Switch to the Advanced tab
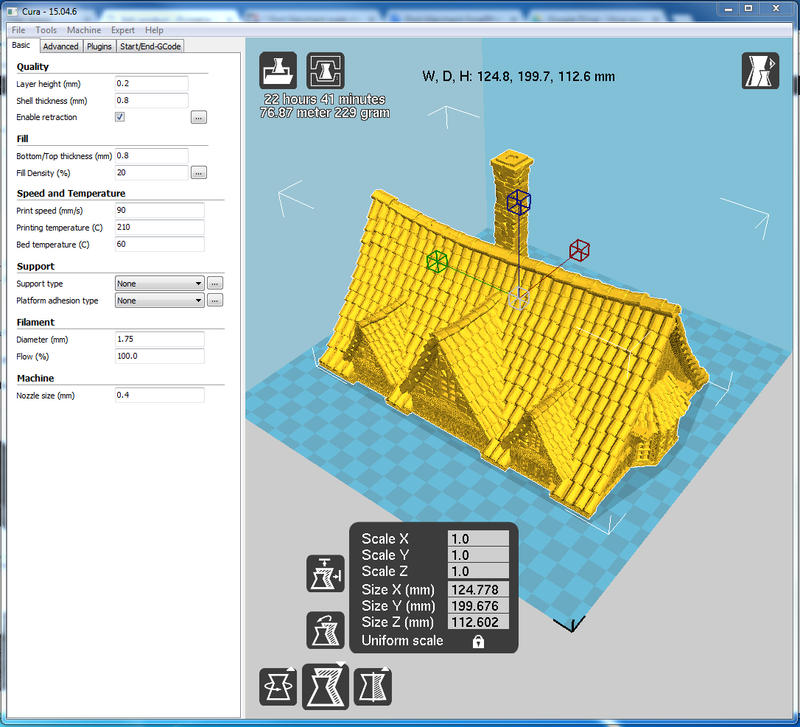 61,46
